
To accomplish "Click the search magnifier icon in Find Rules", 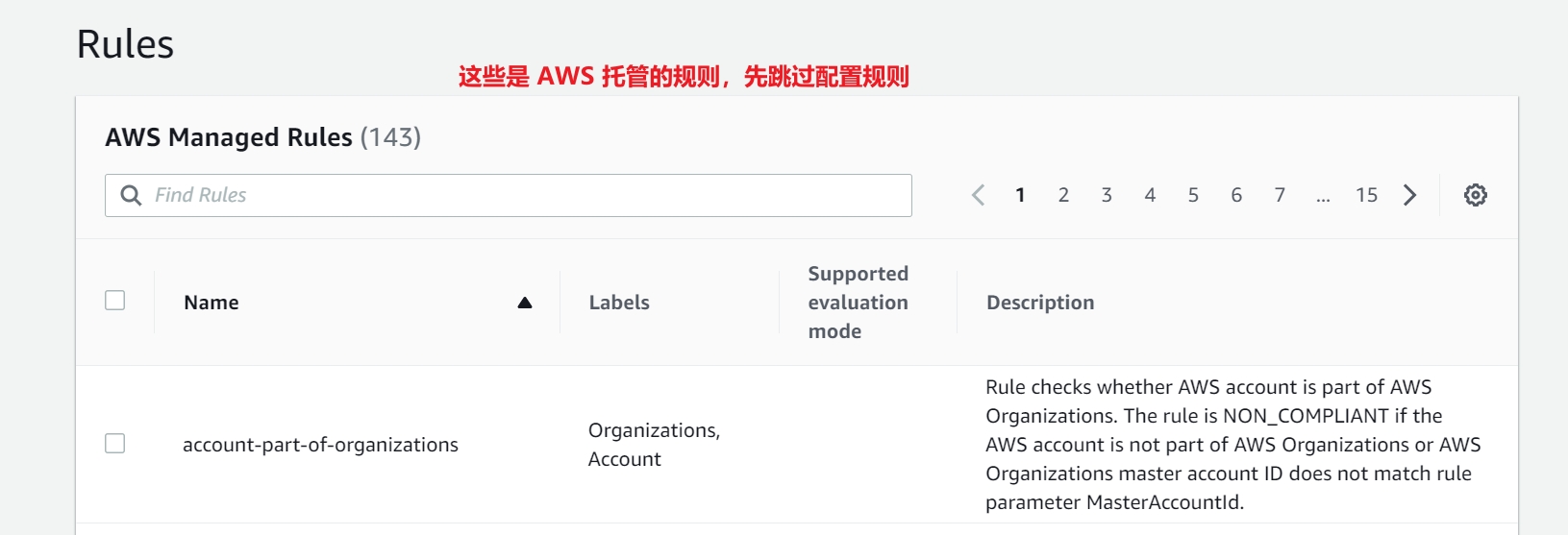I will (131, 195).
